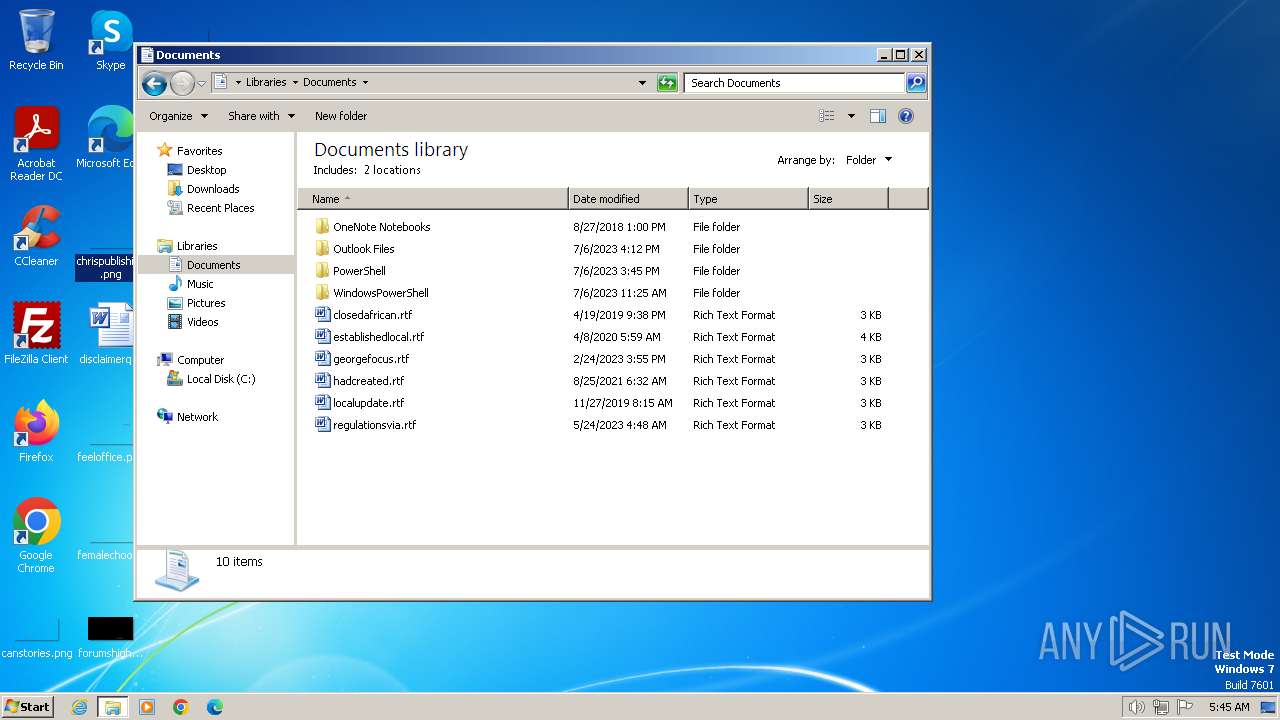Select Videos library in navigation pane
This screenshot has height=720, width=1280.
tap(202, 322)
